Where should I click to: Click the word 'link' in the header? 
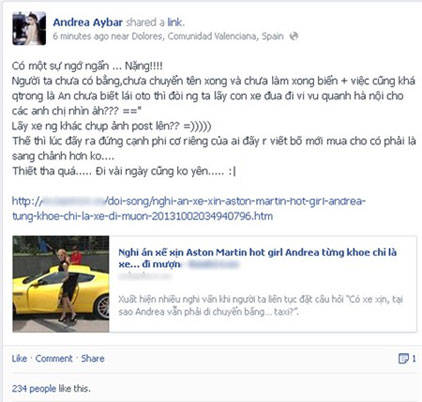tap(175, 22)
